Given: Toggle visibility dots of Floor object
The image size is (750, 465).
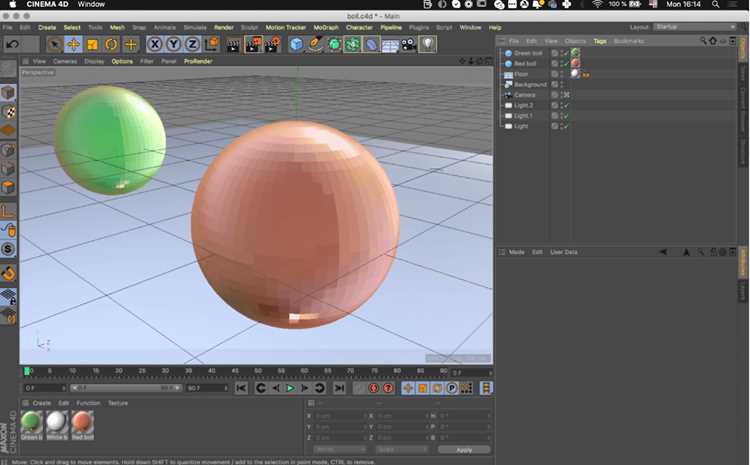Looking at the screenshot, I should pos(562,74).
